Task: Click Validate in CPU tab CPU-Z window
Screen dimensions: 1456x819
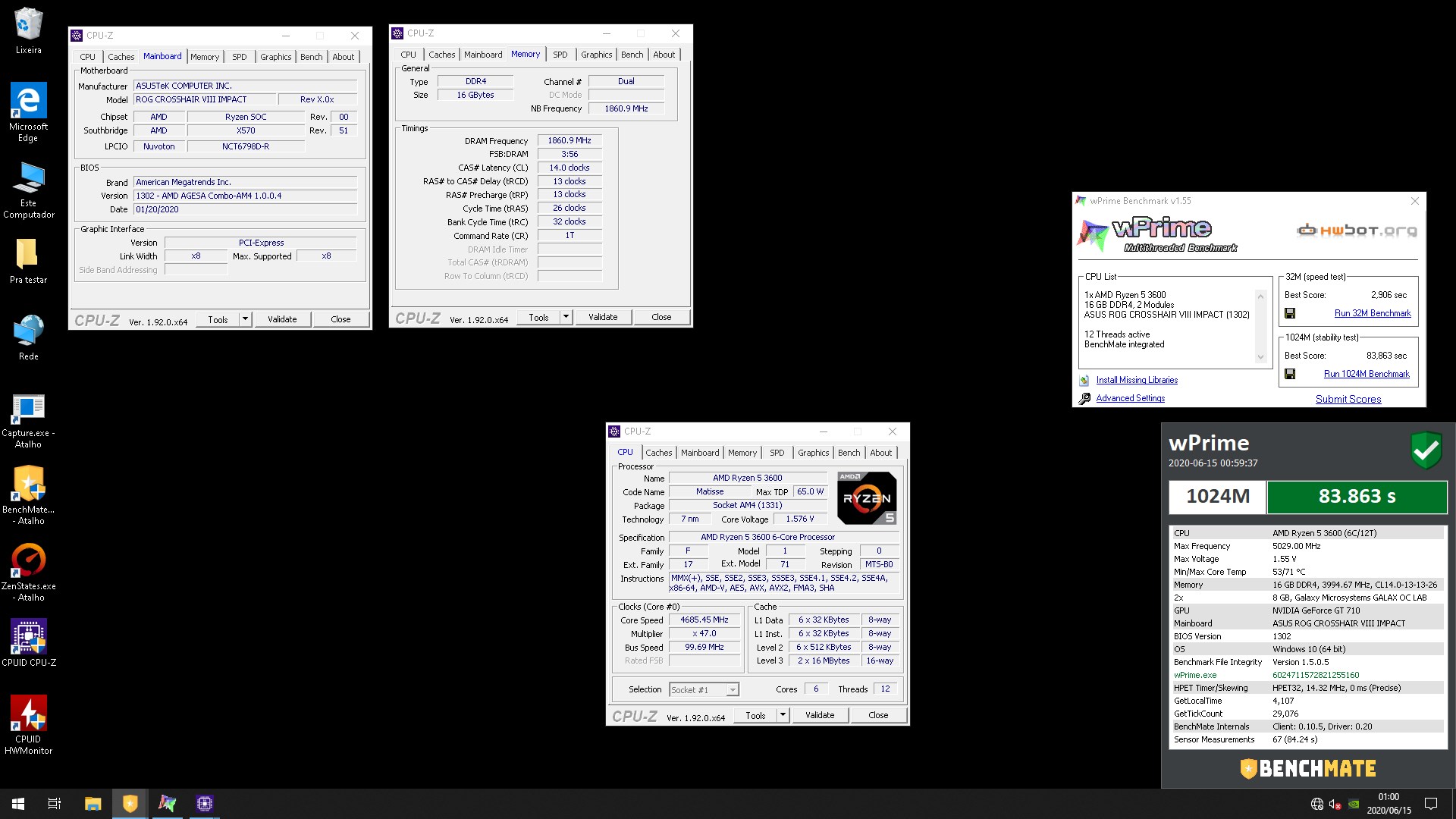Action: coord(820,715)
